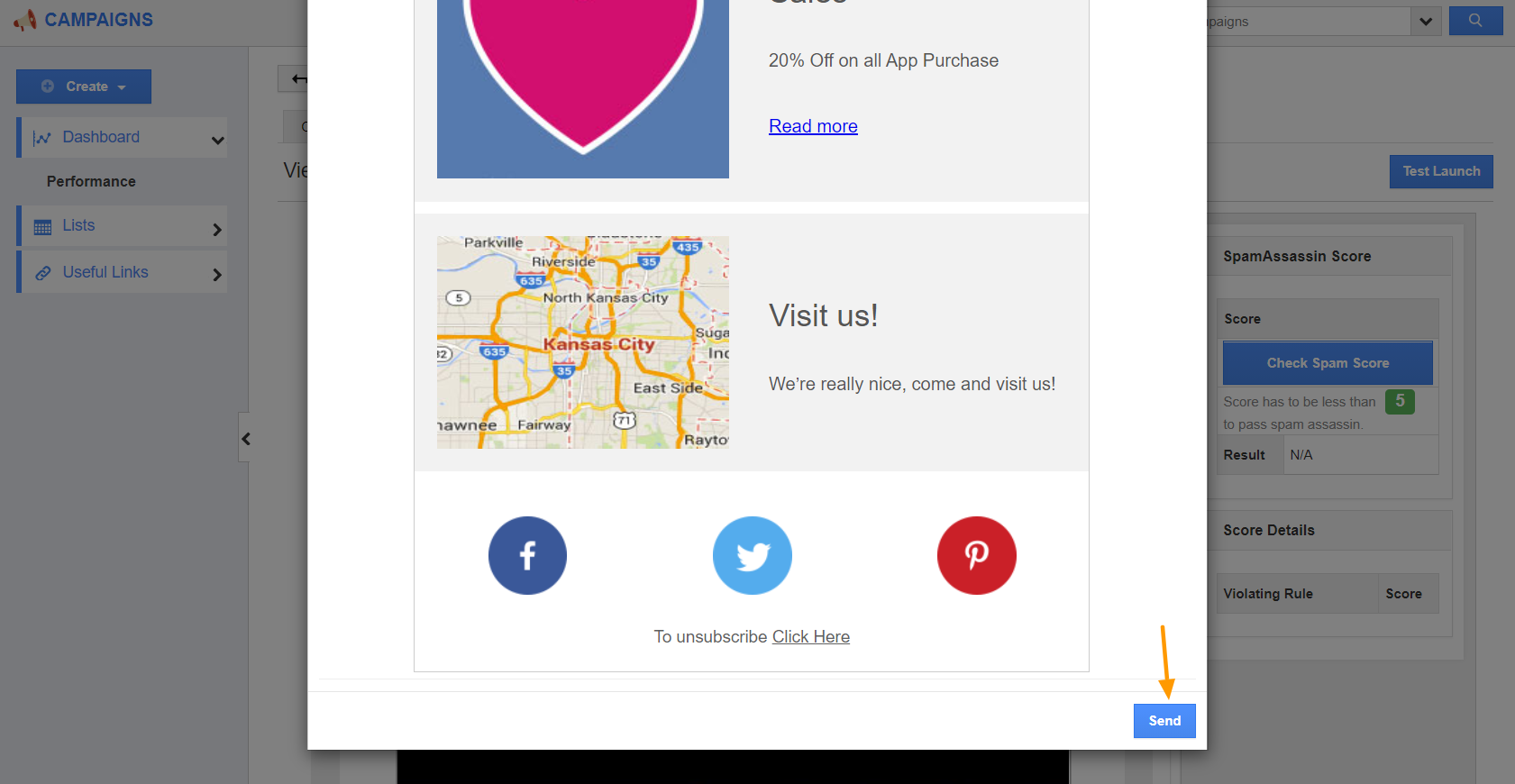Screen dimensions: 1515x784
Task: Click the Campaigns megaphone logo icon
Action: click(25, 20)
